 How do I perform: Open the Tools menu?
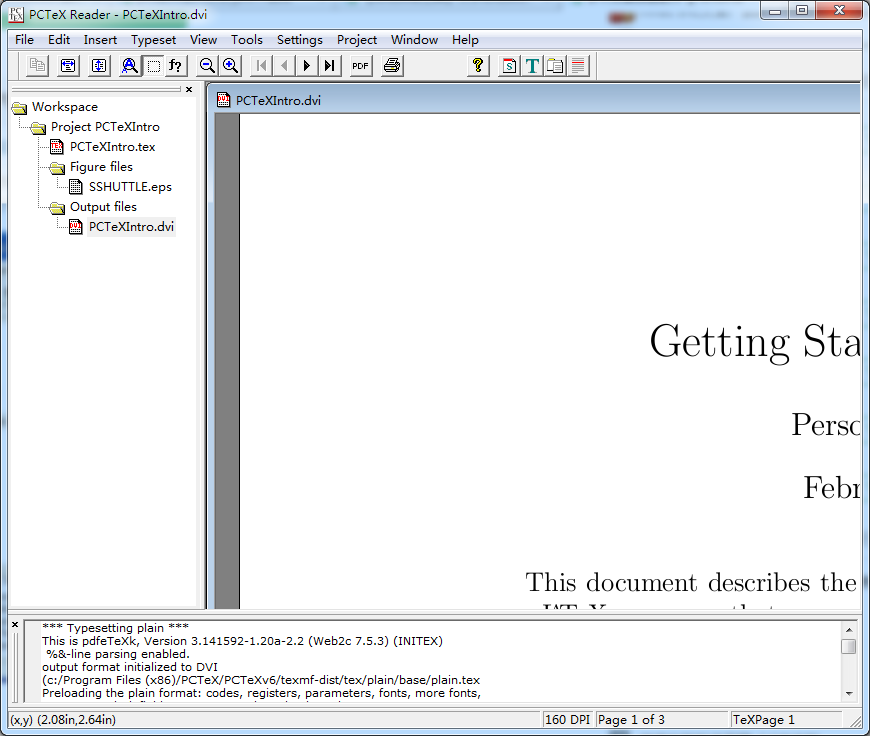(247, 40)
